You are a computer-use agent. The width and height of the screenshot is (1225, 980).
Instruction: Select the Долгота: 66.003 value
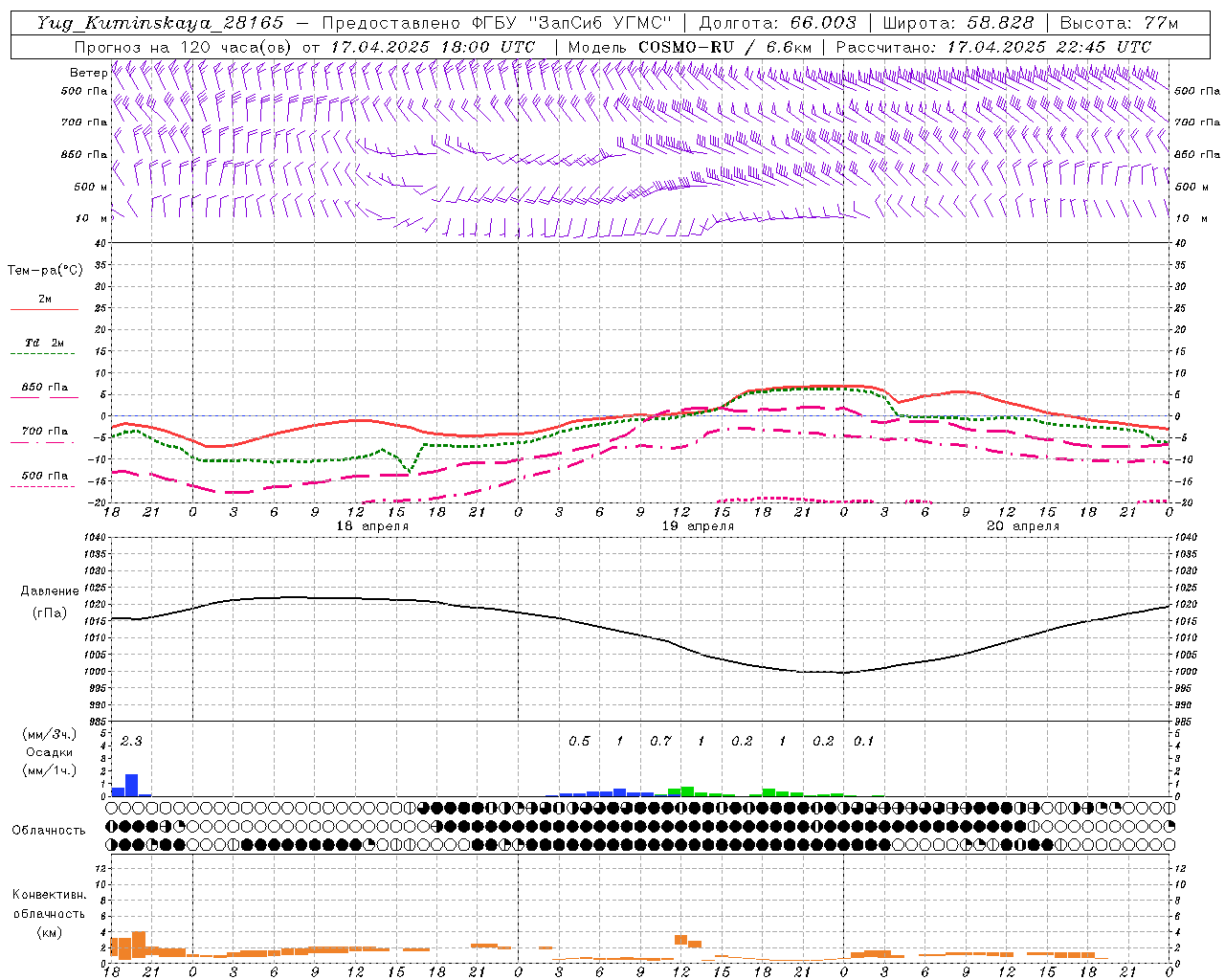point(778,23)
